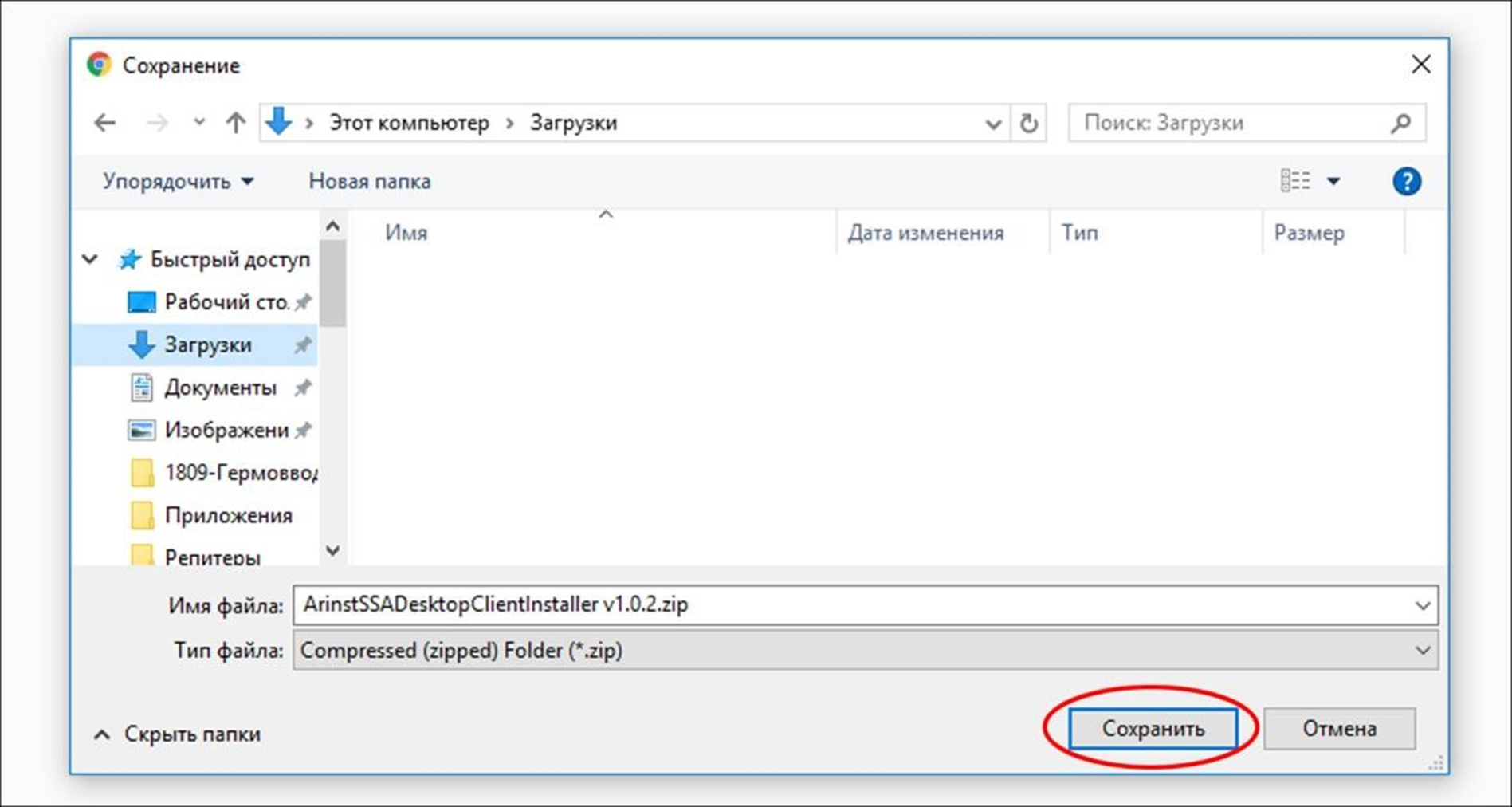Click the pin icon next to Документы
This screenshot has width=1512, height=807.
click(303, 388)
